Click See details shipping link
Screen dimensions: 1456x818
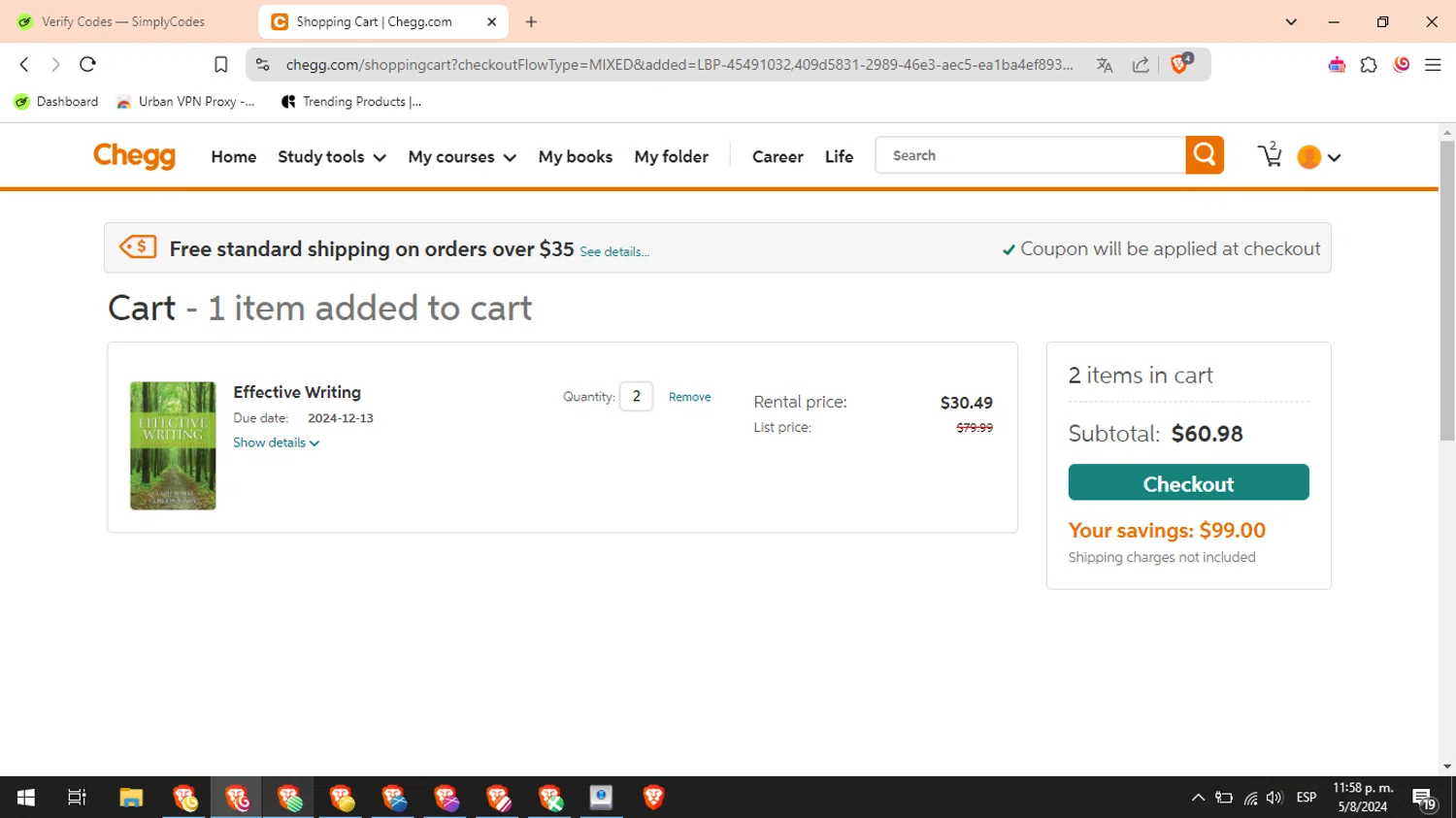tap(614, 251)
